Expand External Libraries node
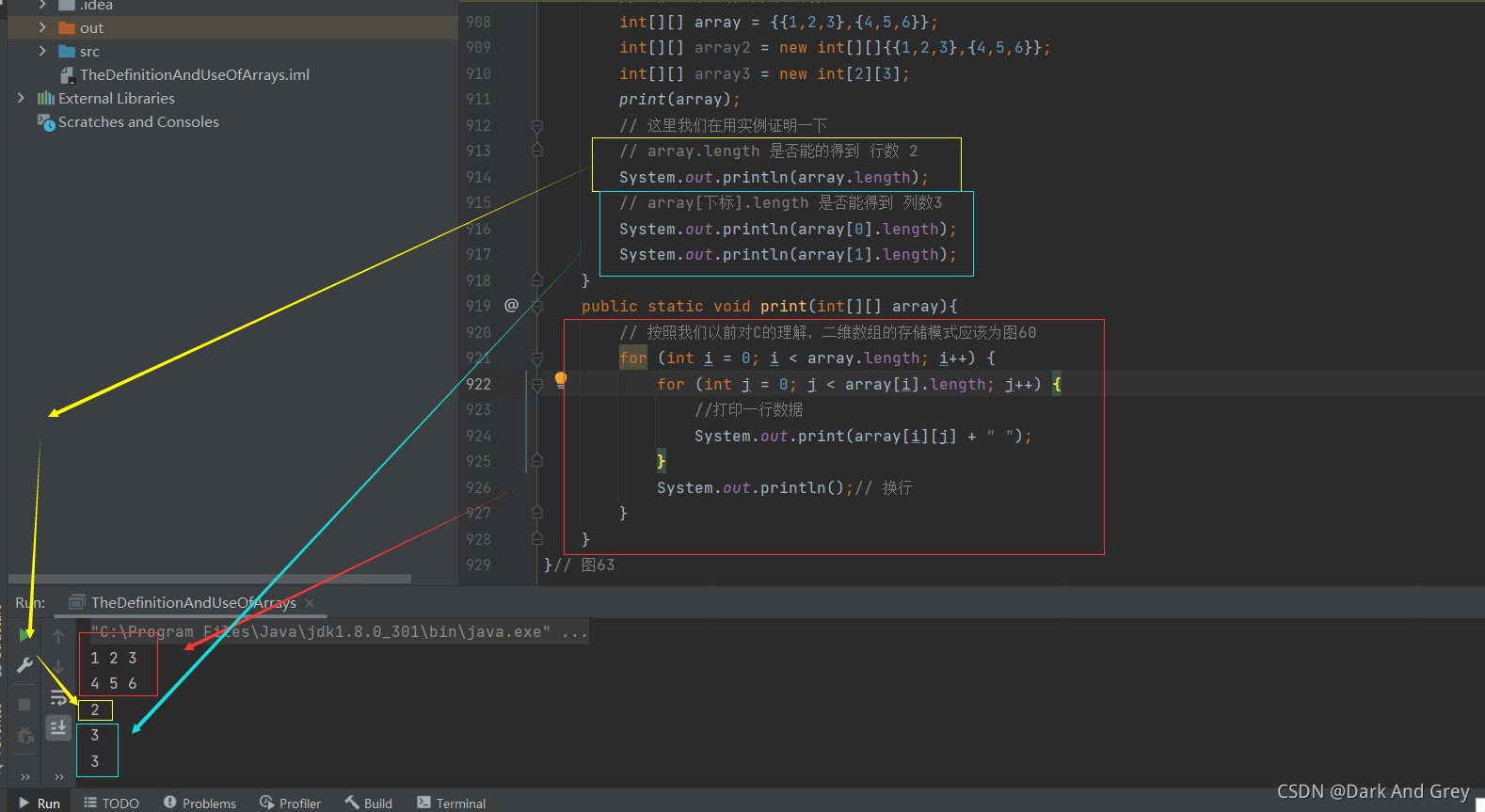Screen dimensions: 1485x812 coord(21,98)
